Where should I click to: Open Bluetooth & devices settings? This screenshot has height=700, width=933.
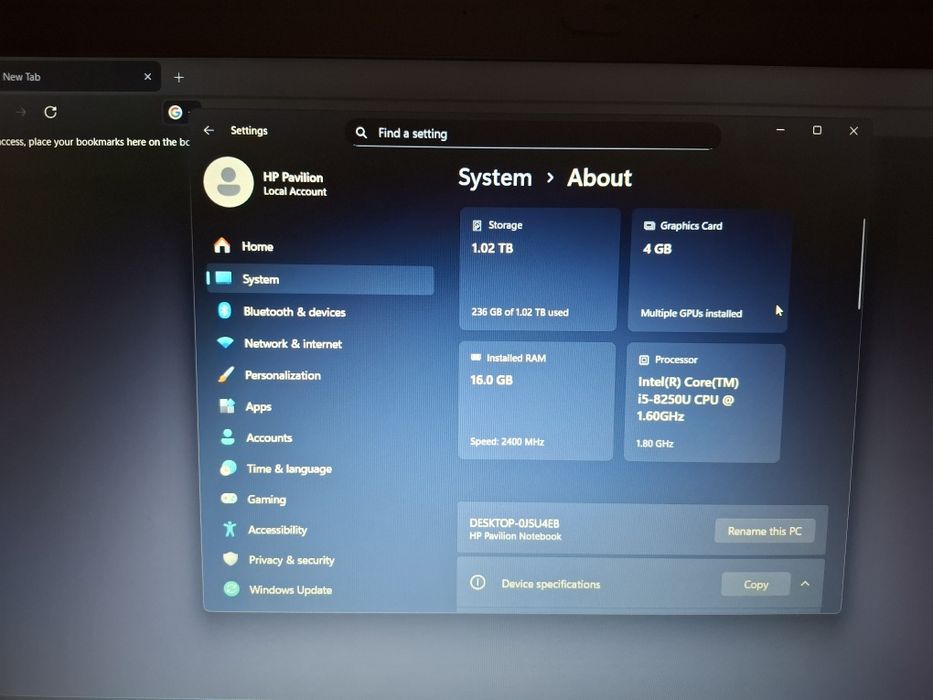[321, 311]
